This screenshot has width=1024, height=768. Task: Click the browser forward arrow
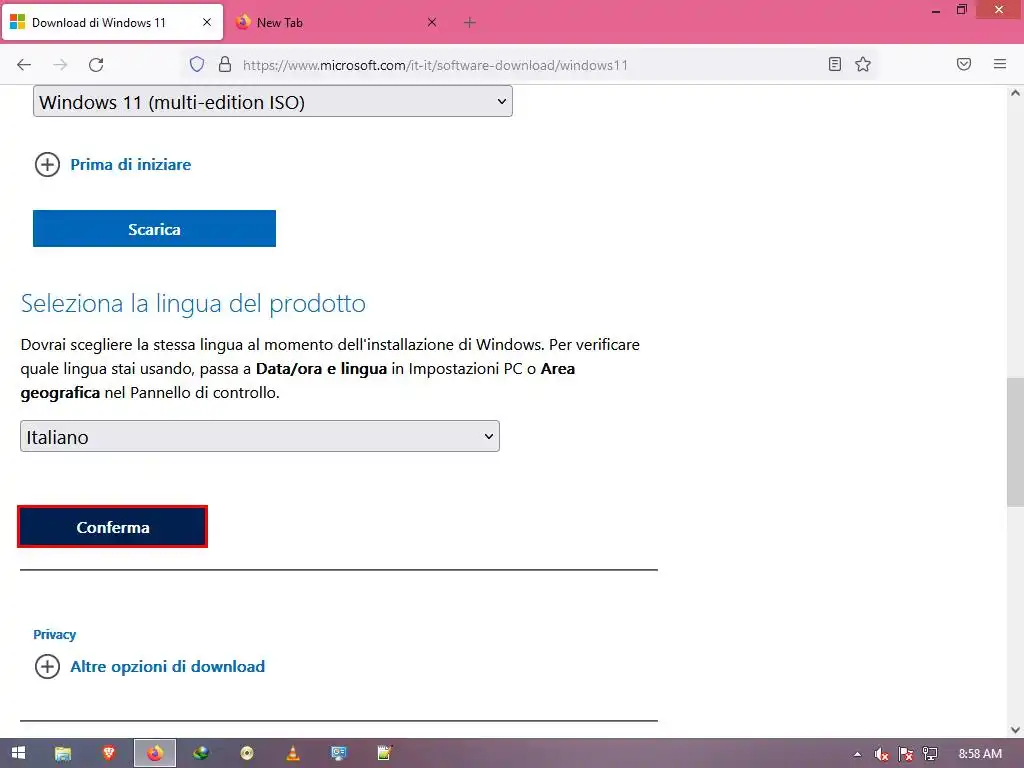click(60, 65)
